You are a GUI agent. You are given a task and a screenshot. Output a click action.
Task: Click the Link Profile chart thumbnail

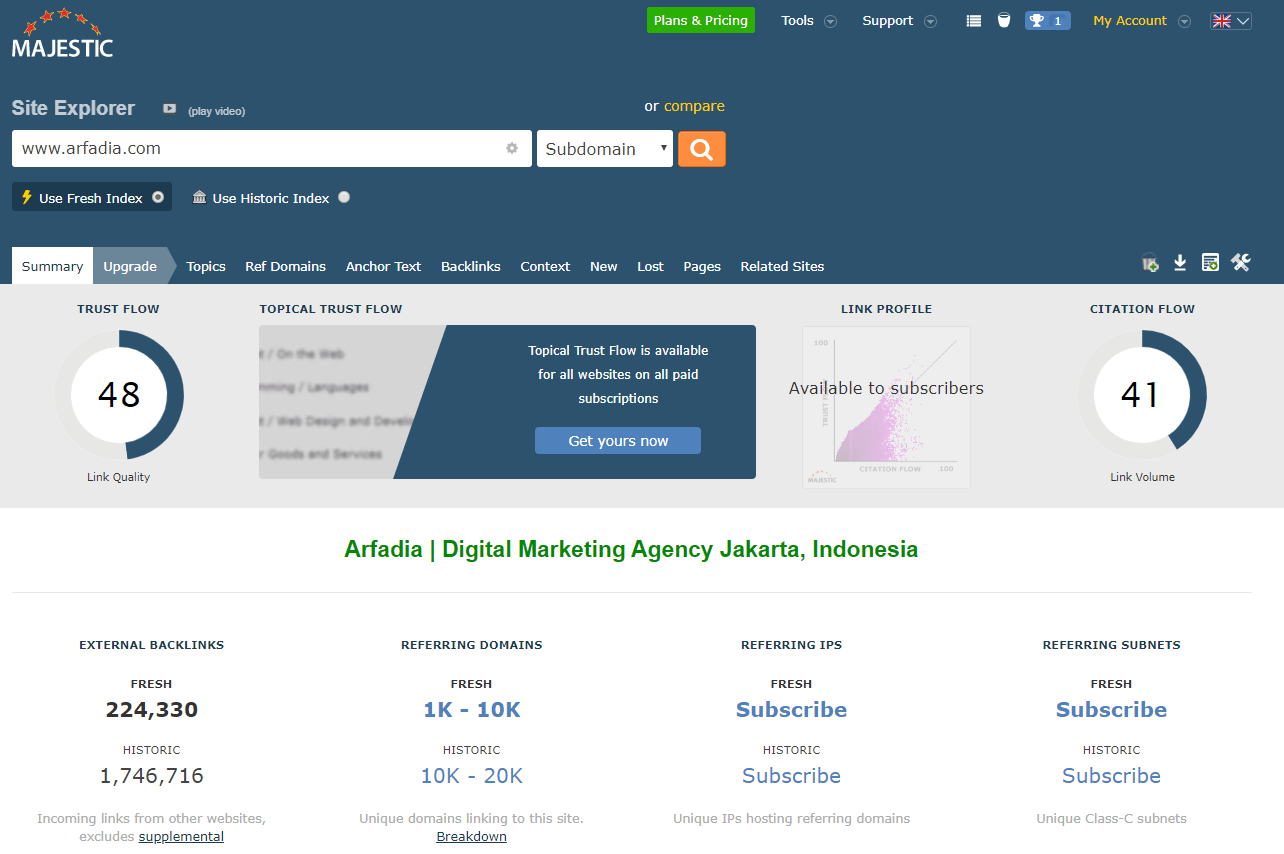(886, 407)
